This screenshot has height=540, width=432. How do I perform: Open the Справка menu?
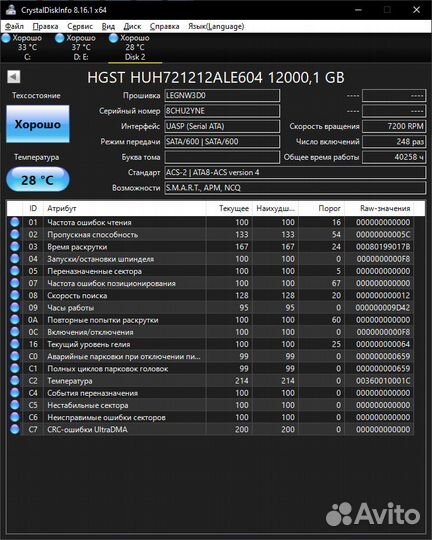(x=164, y=27)
